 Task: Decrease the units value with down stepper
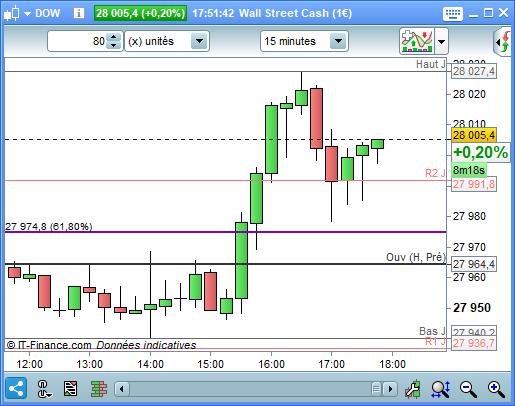click(113, 45)
